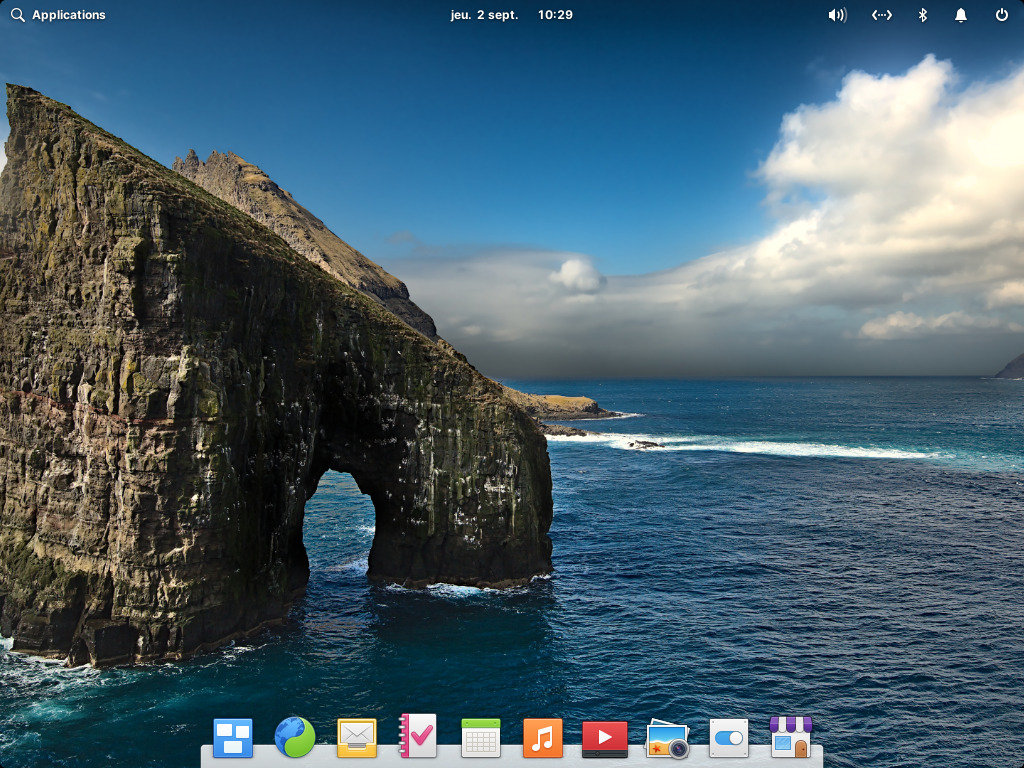Open the Bluetooth indicator menu
Viewport: 1024px width, 768px height.
pos(923,15)
